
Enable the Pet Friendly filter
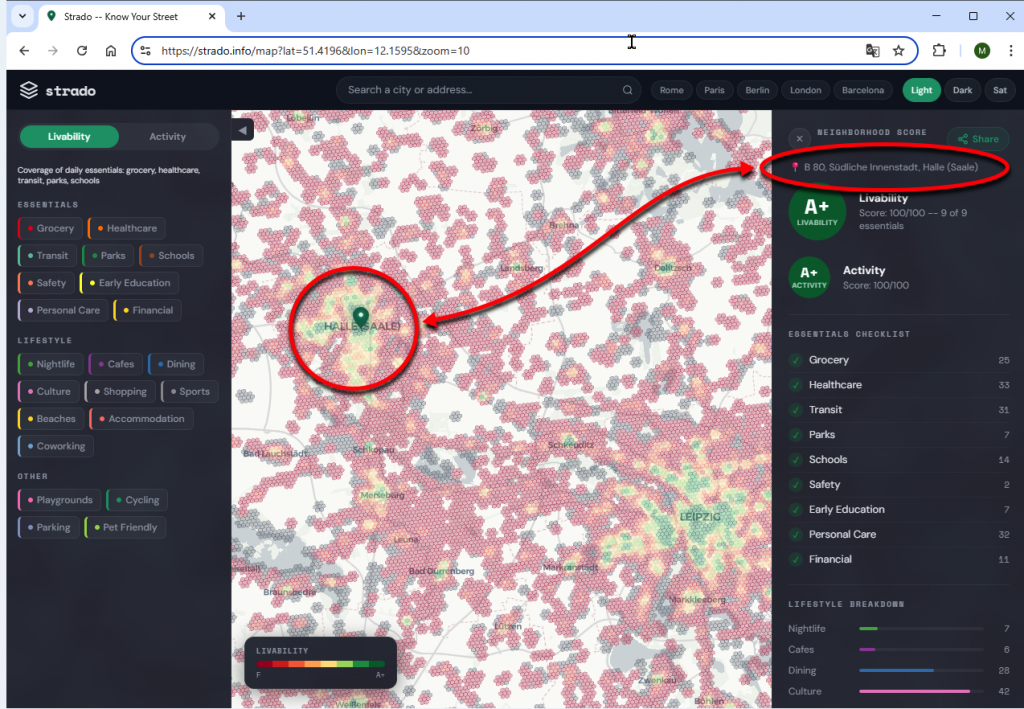tap(126, 527)
